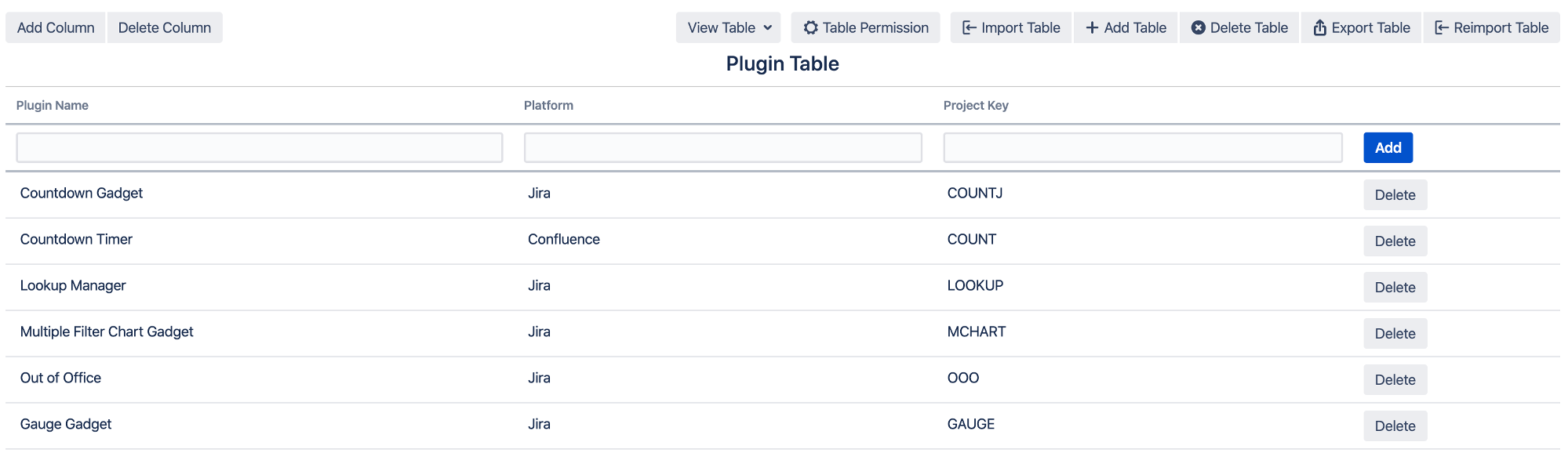Focus the Plugin Name input field
This screenshot has width=1568, height=460.
[x=260, y=148]
